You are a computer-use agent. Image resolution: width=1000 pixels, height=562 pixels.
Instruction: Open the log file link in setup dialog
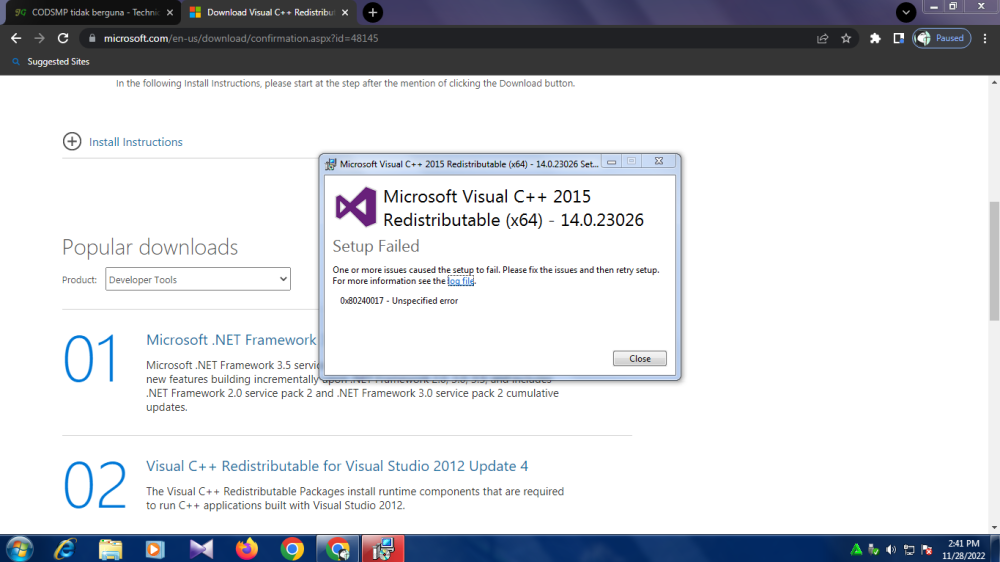point(460,281)
